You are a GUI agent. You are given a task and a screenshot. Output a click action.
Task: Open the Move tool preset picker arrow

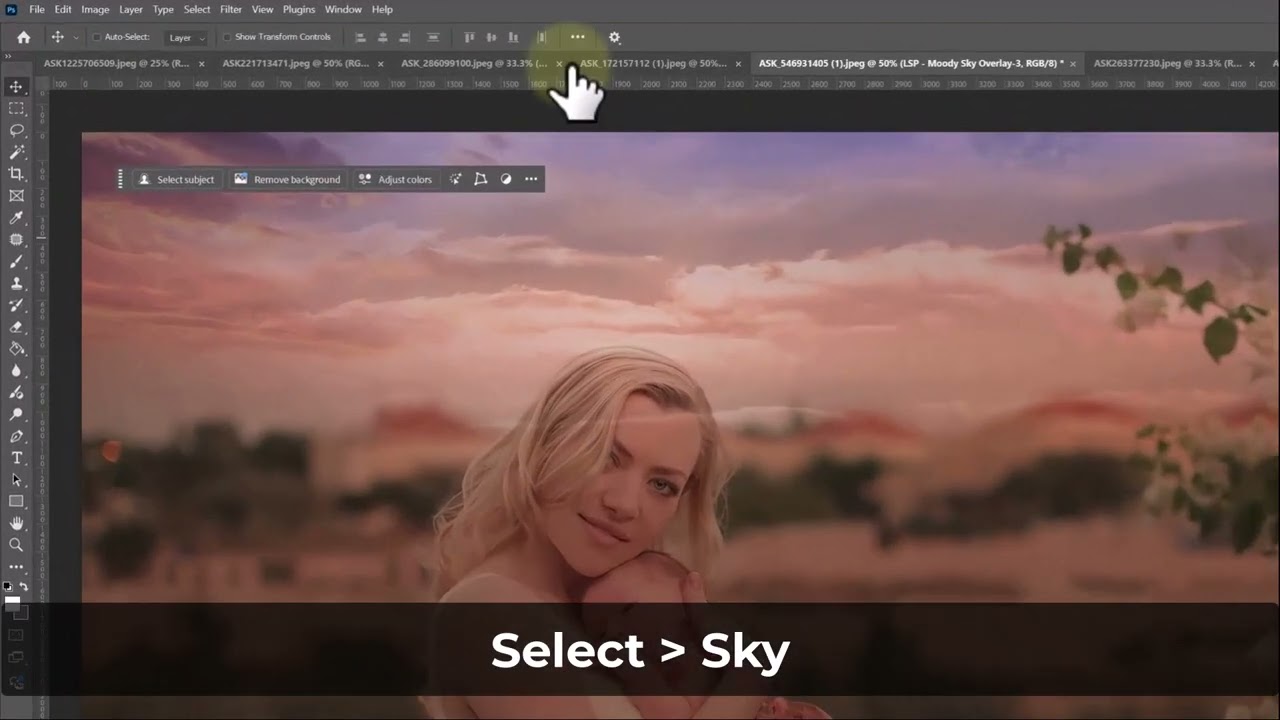pyautogui.click(x=75, y=38)
